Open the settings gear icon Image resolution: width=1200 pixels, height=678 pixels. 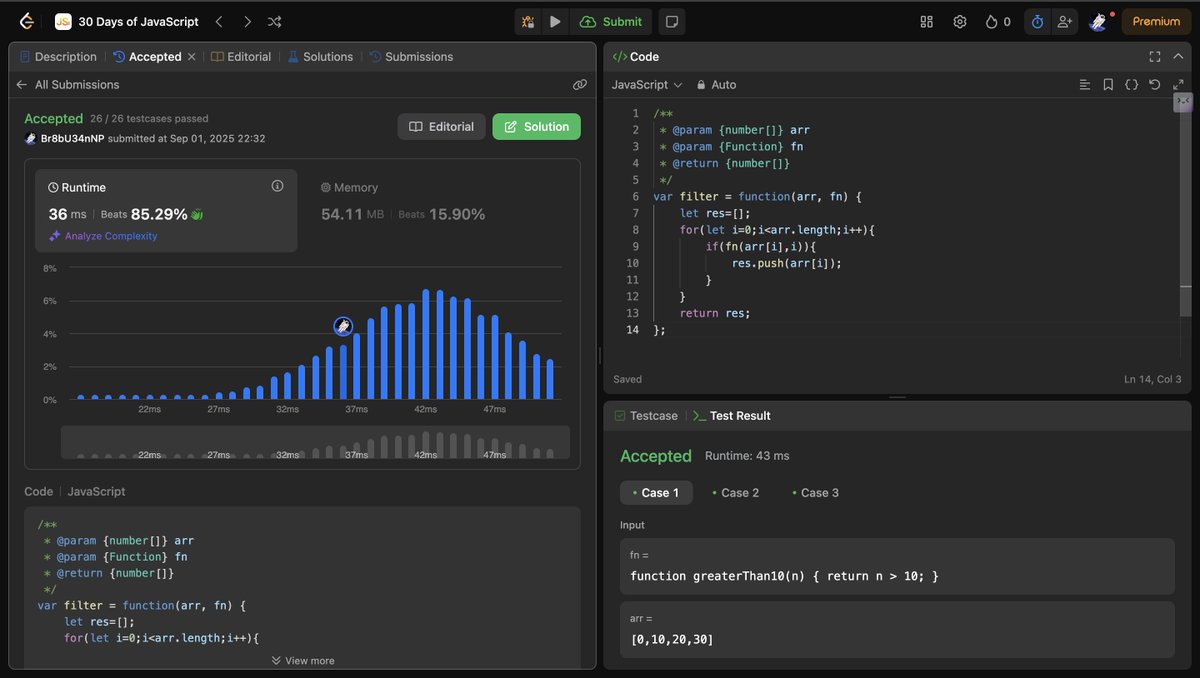pos(960,22)
